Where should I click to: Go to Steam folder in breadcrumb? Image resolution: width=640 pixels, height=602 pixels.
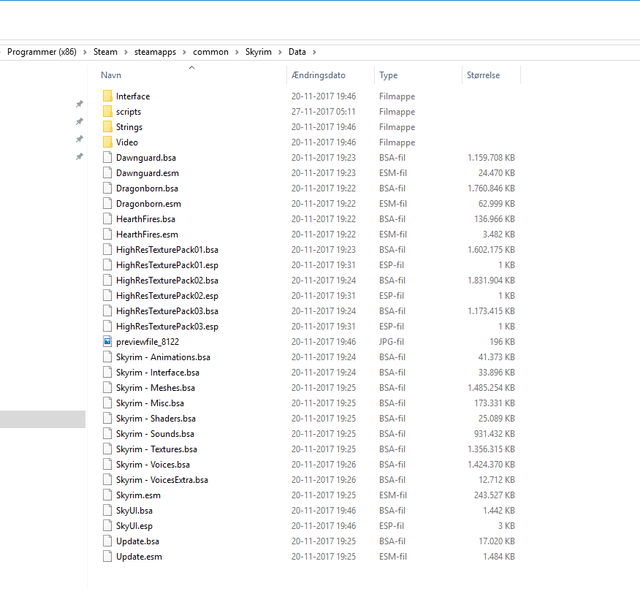(105, 52)
